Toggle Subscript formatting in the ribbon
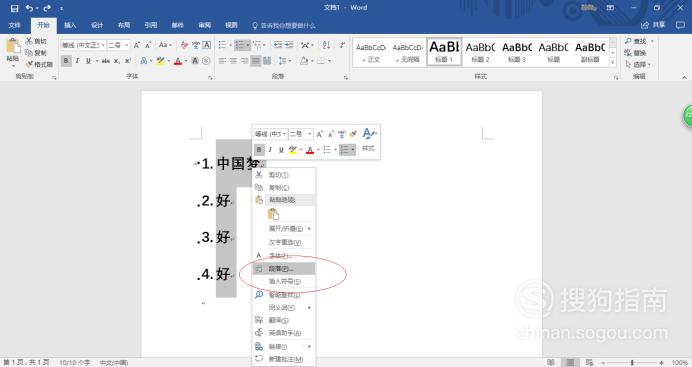This screenshot has height=367, width=692. point(117,61)
